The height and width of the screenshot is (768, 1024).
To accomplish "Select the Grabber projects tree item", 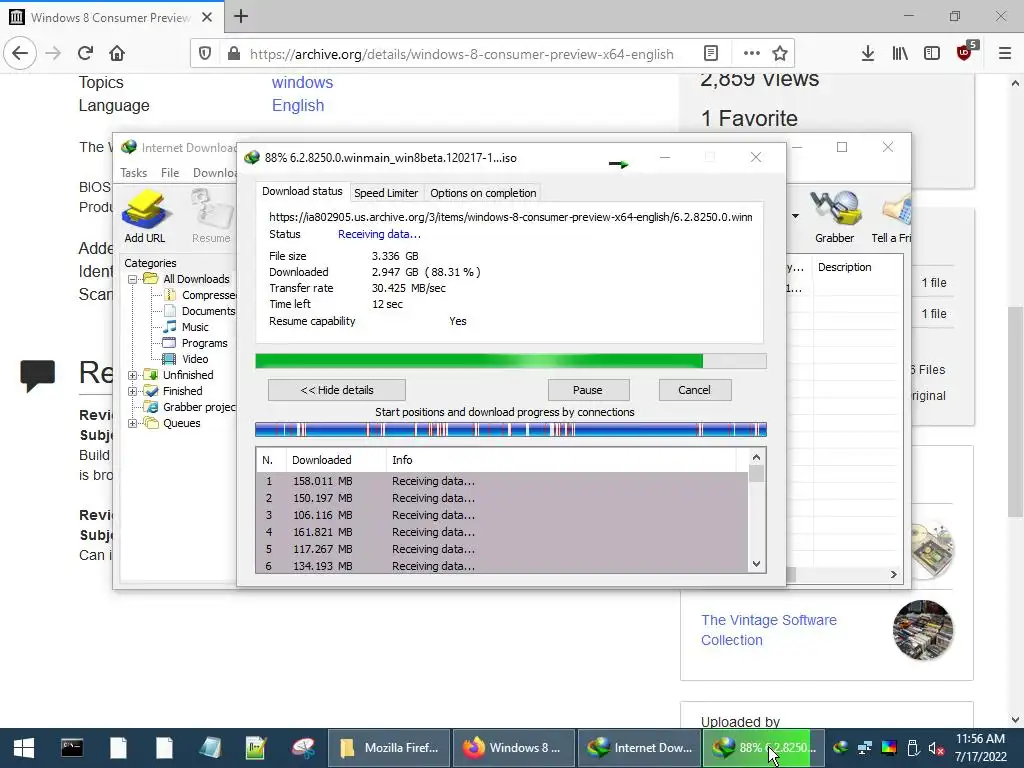I will [x=191, y=408].
